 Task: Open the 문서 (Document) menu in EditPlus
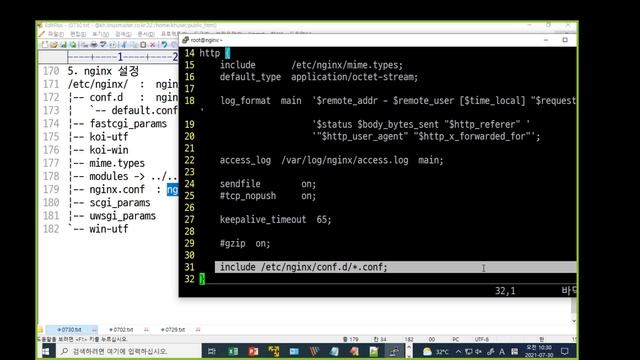[146, 34]
